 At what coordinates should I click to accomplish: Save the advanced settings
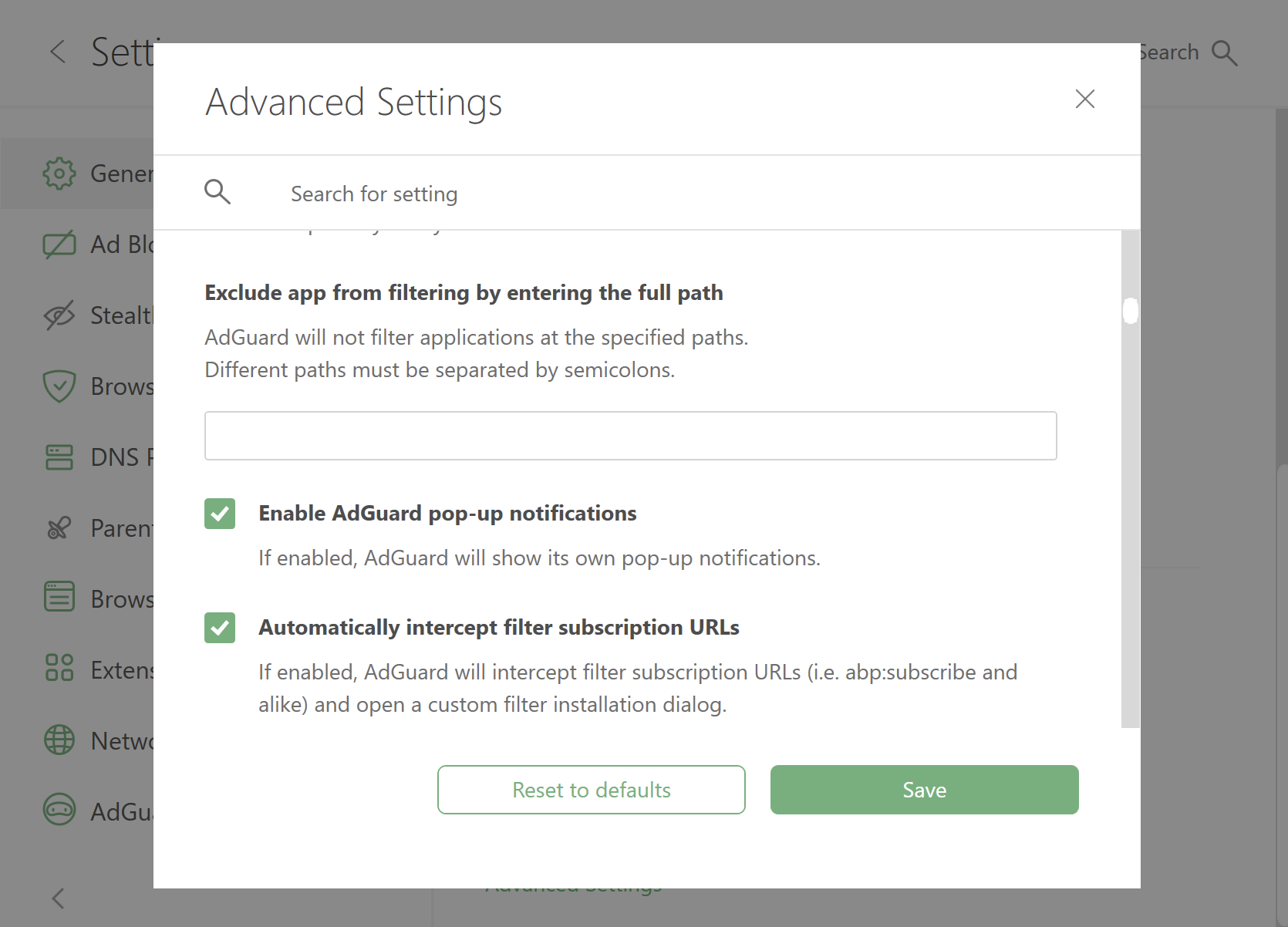(x=924, y=790)
